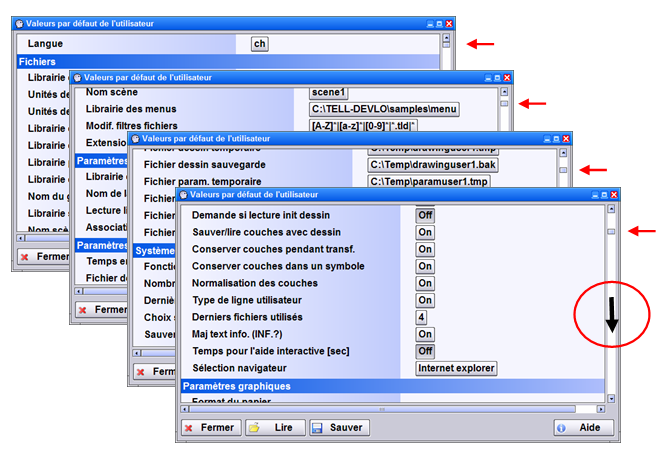This screenshot has height=464, width=671.
Task: Click the Fermer button in front window
Action: click(x=211, y=427)
